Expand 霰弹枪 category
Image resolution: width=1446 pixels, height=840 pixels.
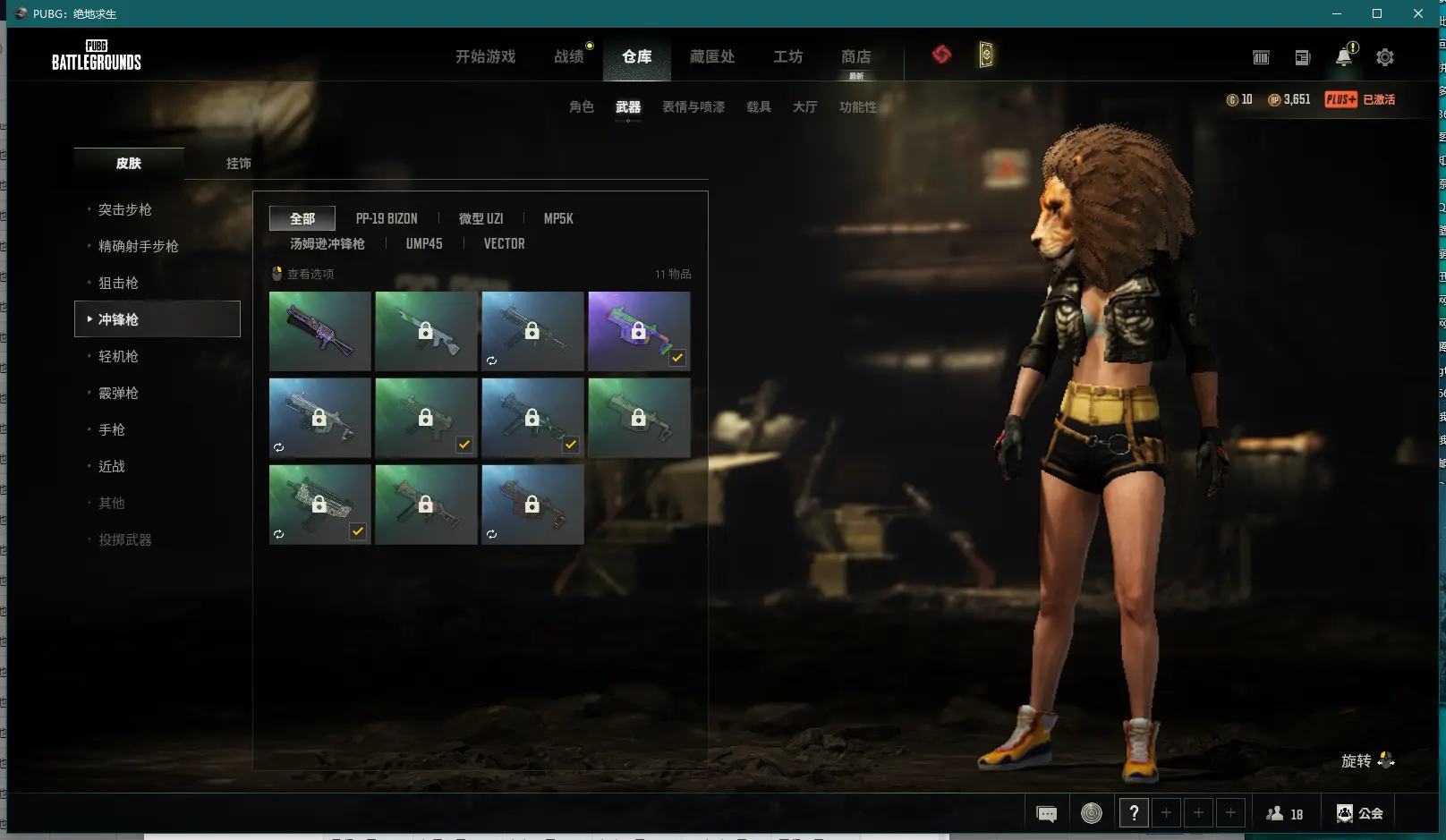[x=118, y=393]
